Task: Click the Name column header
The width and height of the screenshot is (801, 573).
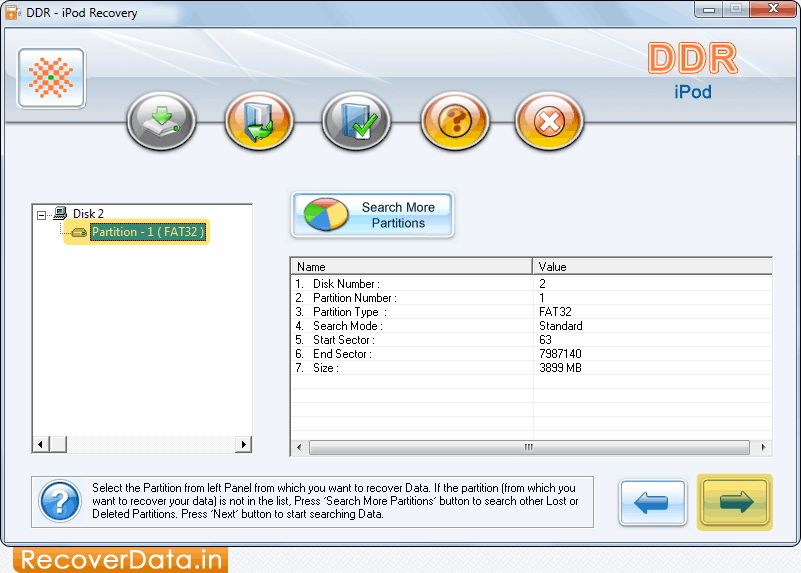Action: 412,267
